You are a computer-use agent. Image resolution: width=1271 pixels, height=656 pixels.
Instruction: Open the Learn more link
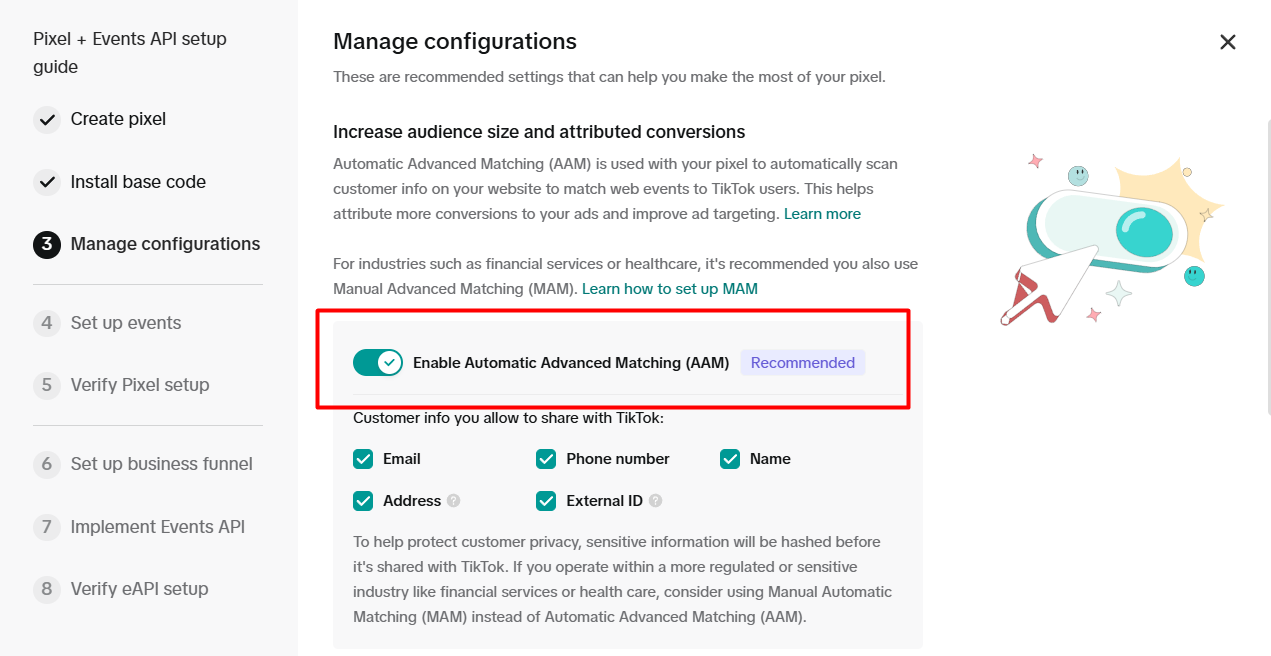coord(822,214)
